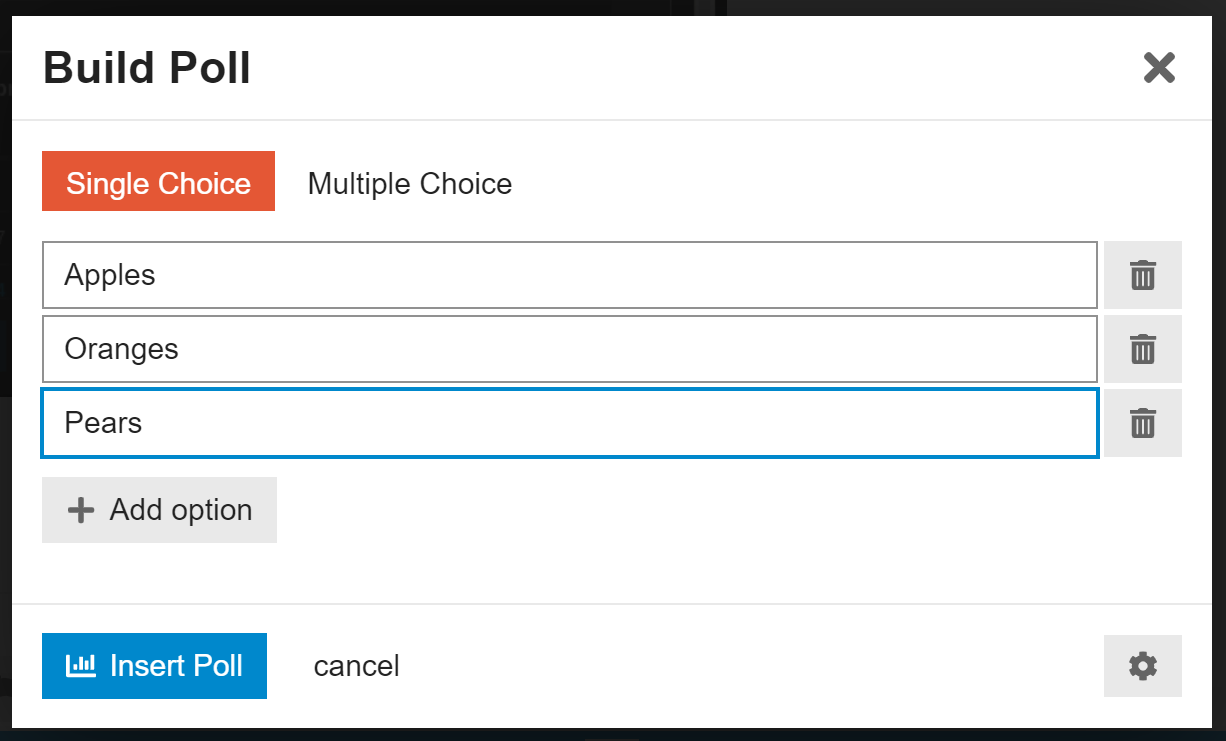Open poll settings with the gear icon
This screenshot has width=1226, height=741.
pos(1142,666)
